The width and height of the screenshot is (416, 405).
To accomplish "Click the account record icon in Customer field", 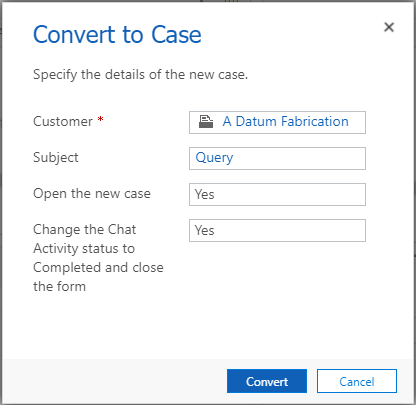I will click(x=206, y=122).
